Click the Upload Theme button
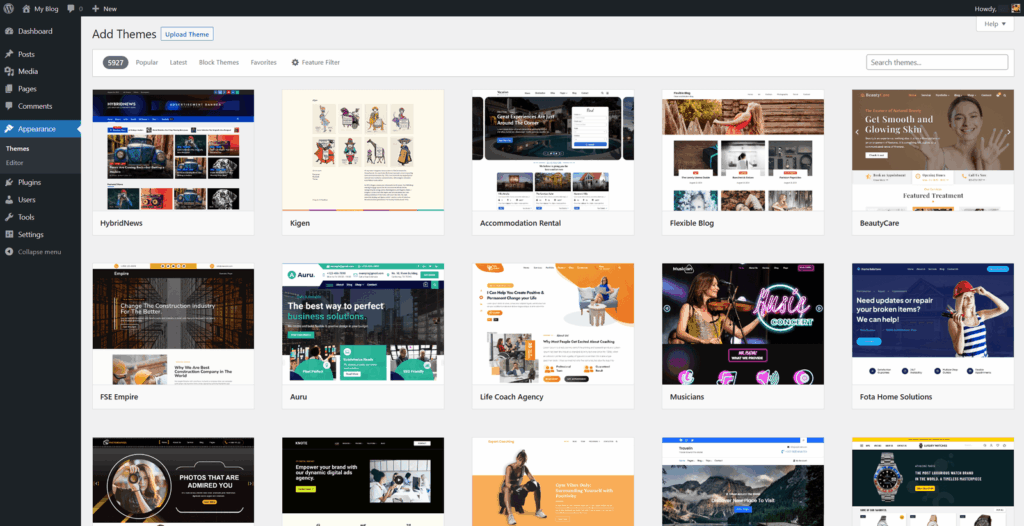The image size is (1024, 526). click(x=188, y=34)
